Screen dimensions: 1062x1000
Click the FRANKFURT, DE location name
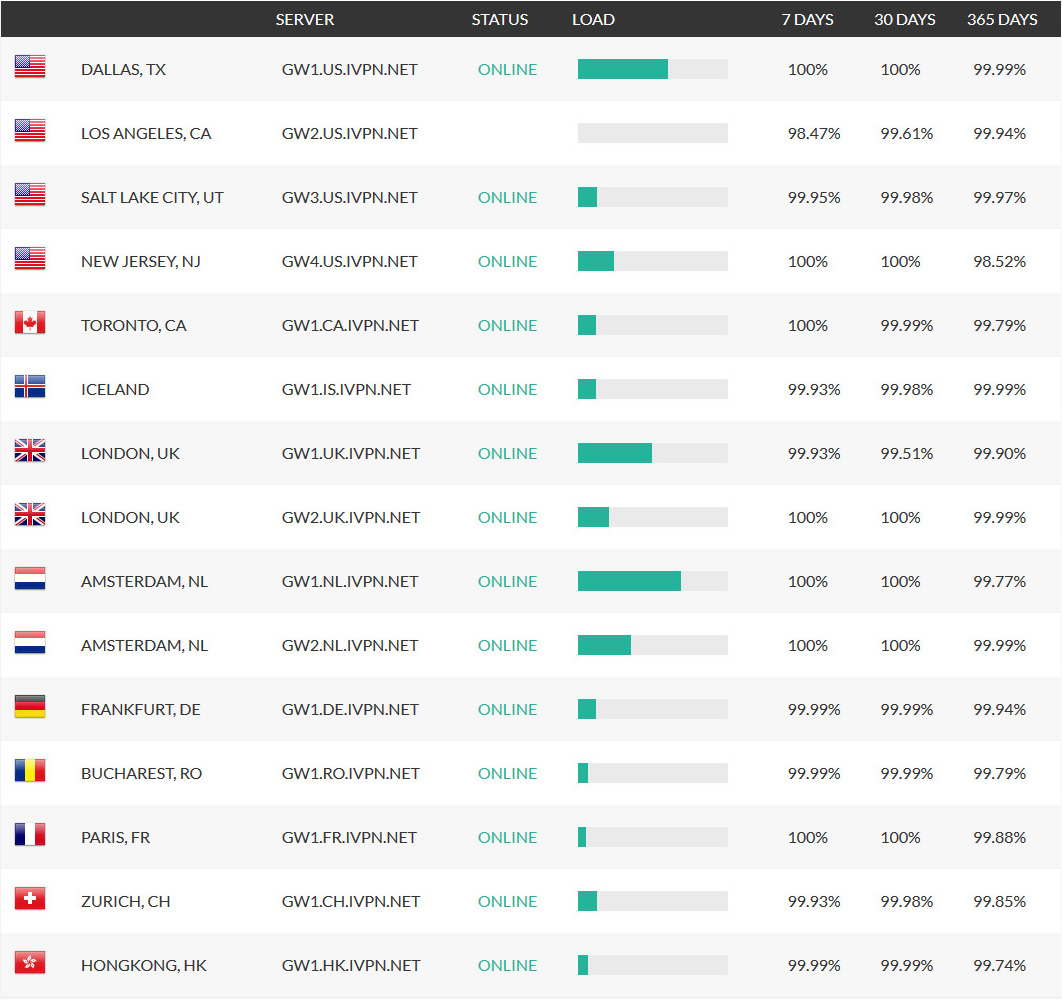pyautogui.click(x=141, y=709)
